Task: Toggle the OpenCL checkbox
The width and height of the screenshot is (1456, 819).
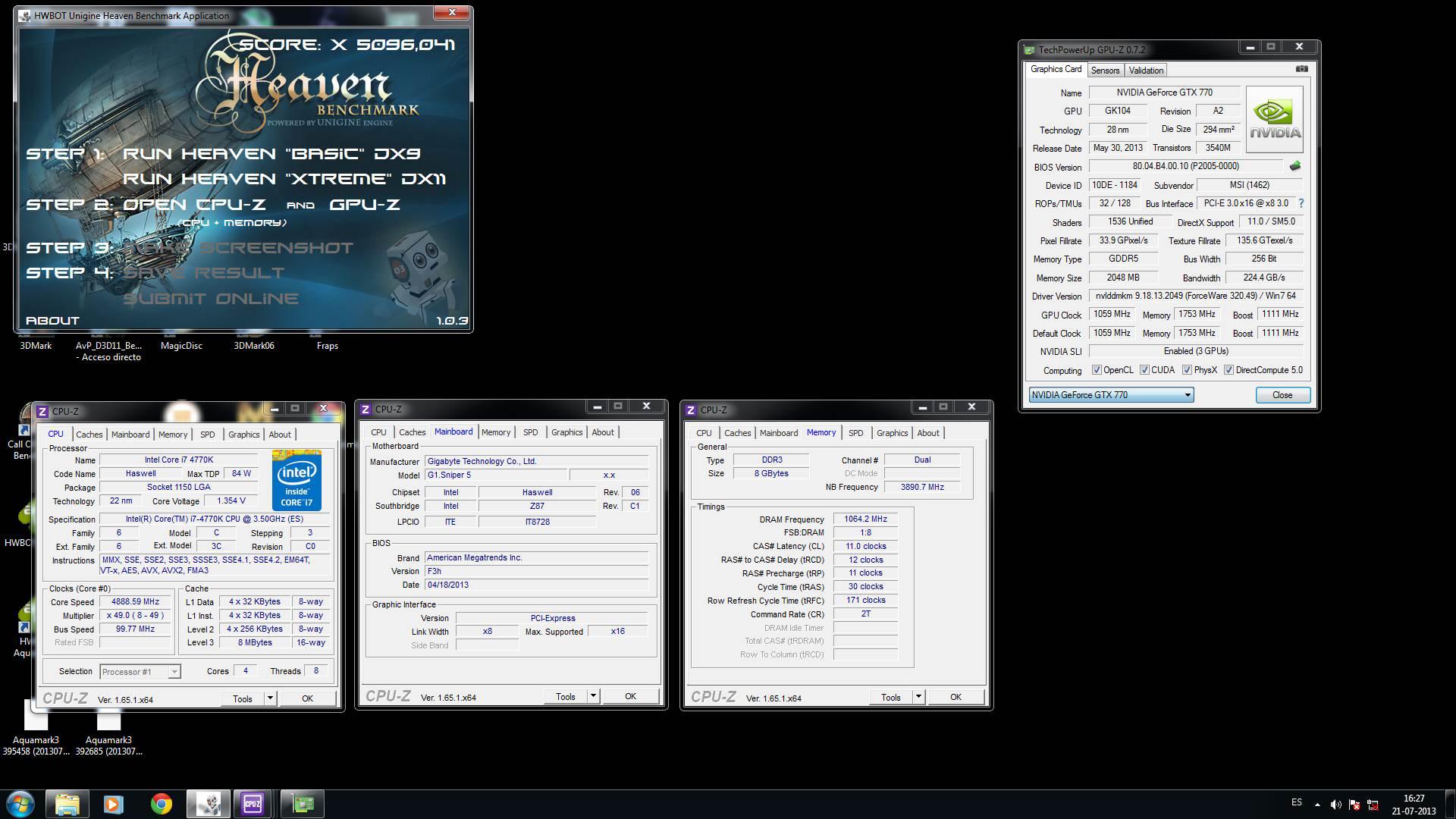Action: click(x=1096, y=370)
